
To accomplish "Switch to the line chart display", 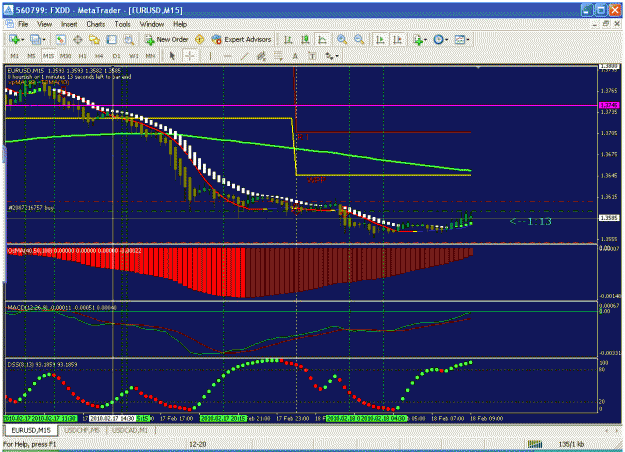I will pos(322,39).
